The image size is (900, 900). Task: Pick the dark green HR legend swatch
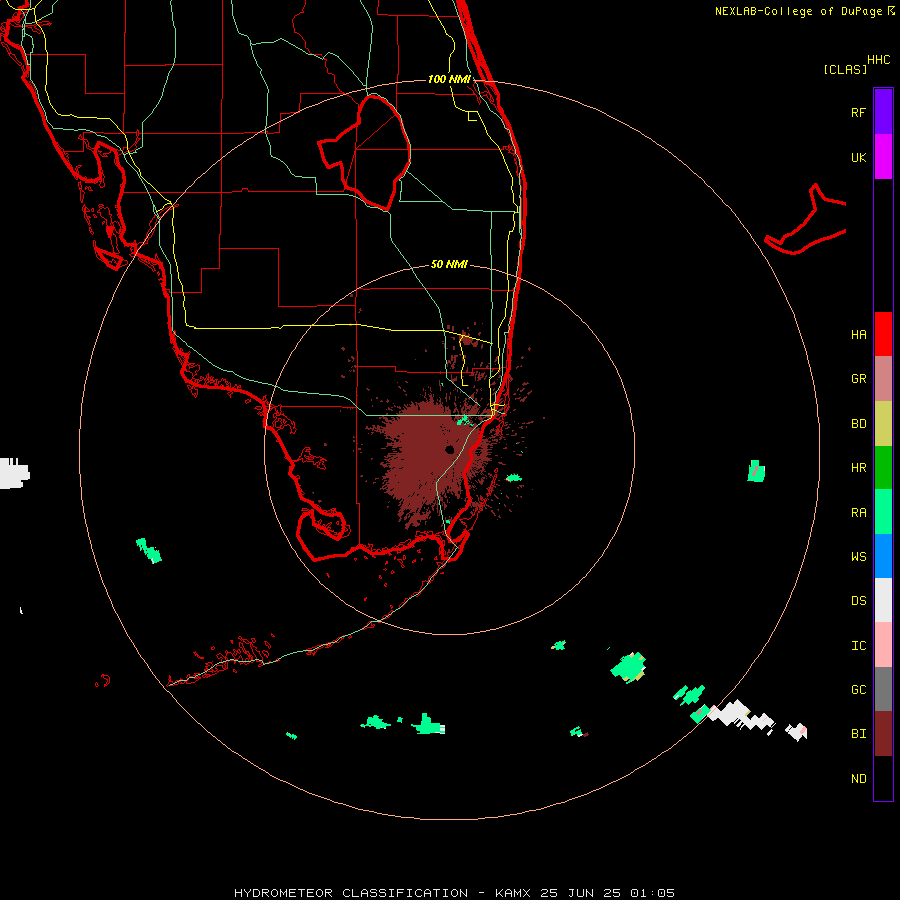[883, 468]
